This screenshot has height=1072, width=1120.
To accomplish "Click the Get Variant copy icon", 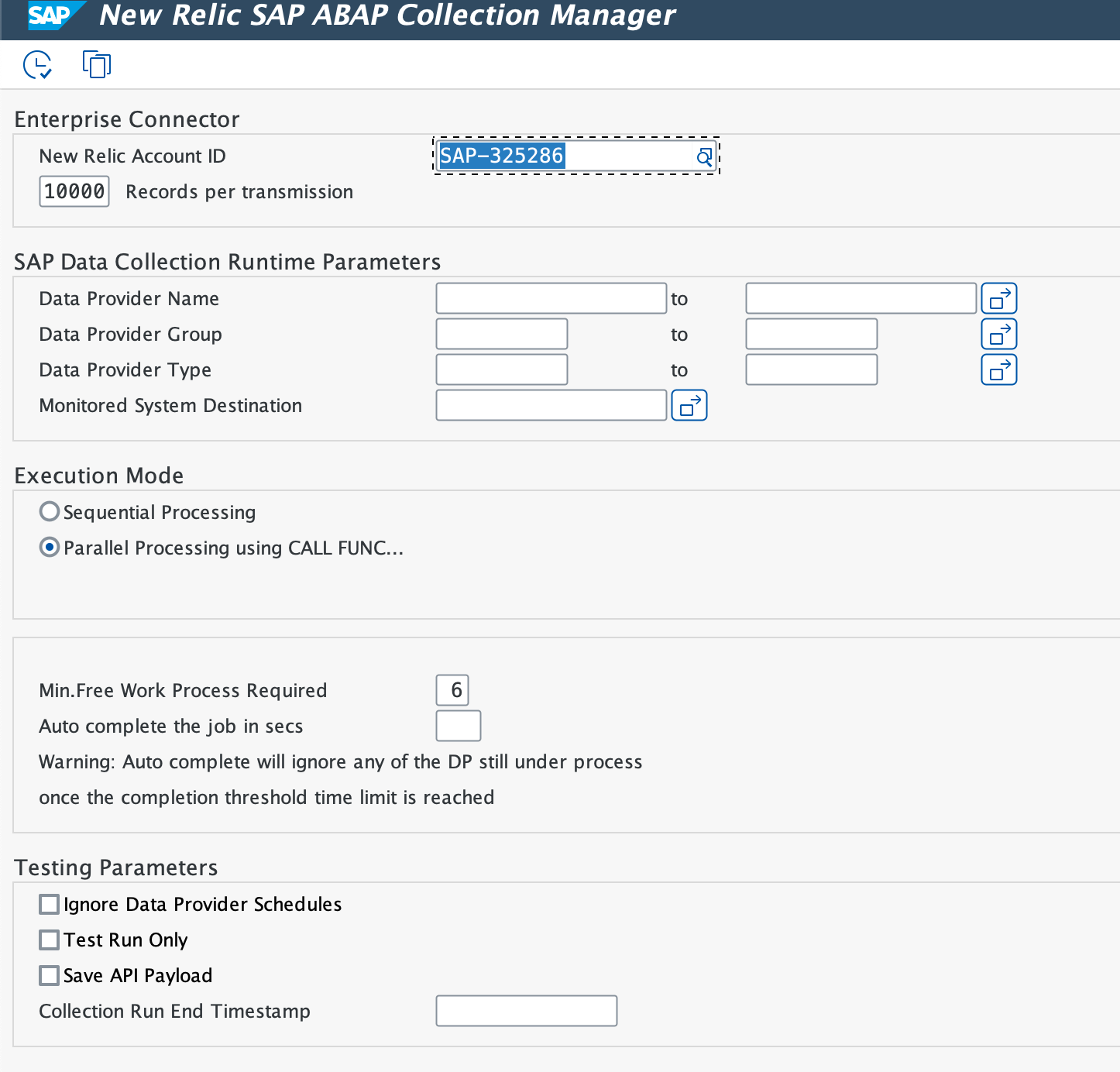I will [x=97, y=64].
